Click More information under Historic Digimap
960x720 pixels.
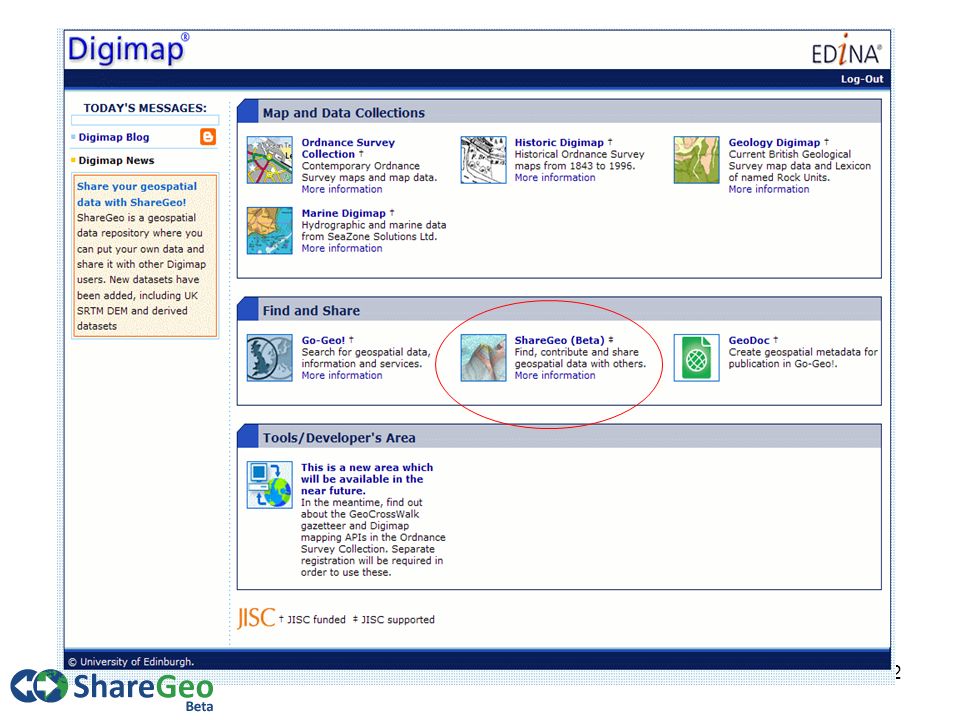coord(555,178)
